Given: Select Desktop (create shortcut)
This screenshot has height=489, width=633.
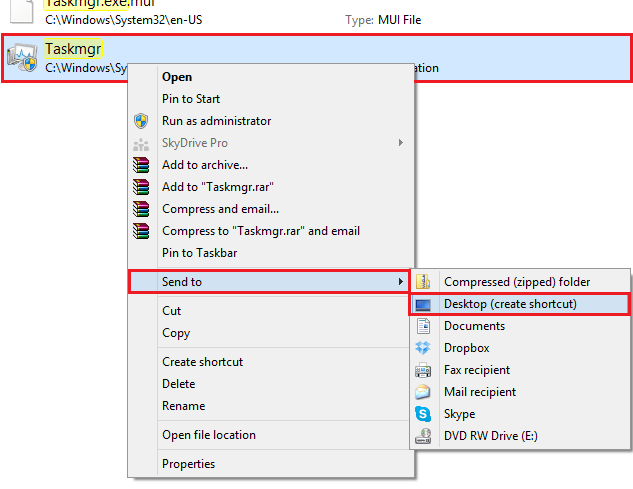Looking at the screenshot, I should [520, 304].
